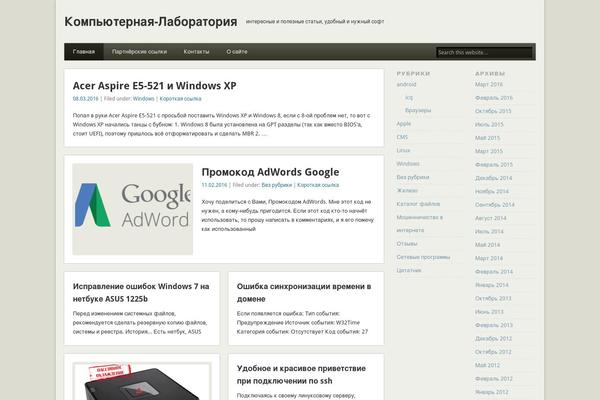
Task: Open the Октябрь 2012 archive
Action: pyautogui.click(x=493, y=352)
